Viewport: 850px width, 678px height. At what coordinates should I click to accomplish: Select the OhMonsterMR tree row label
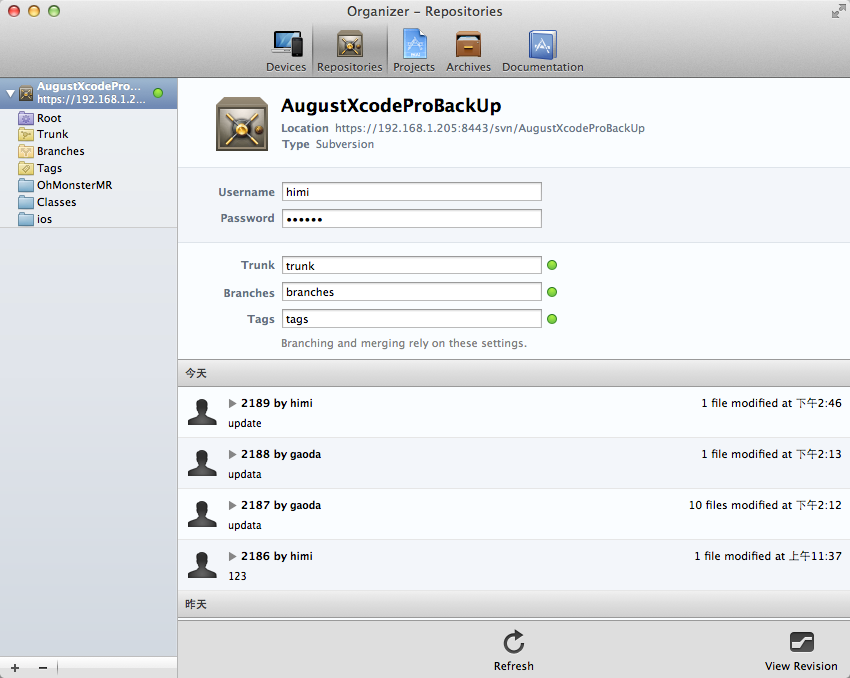[74, 185]
